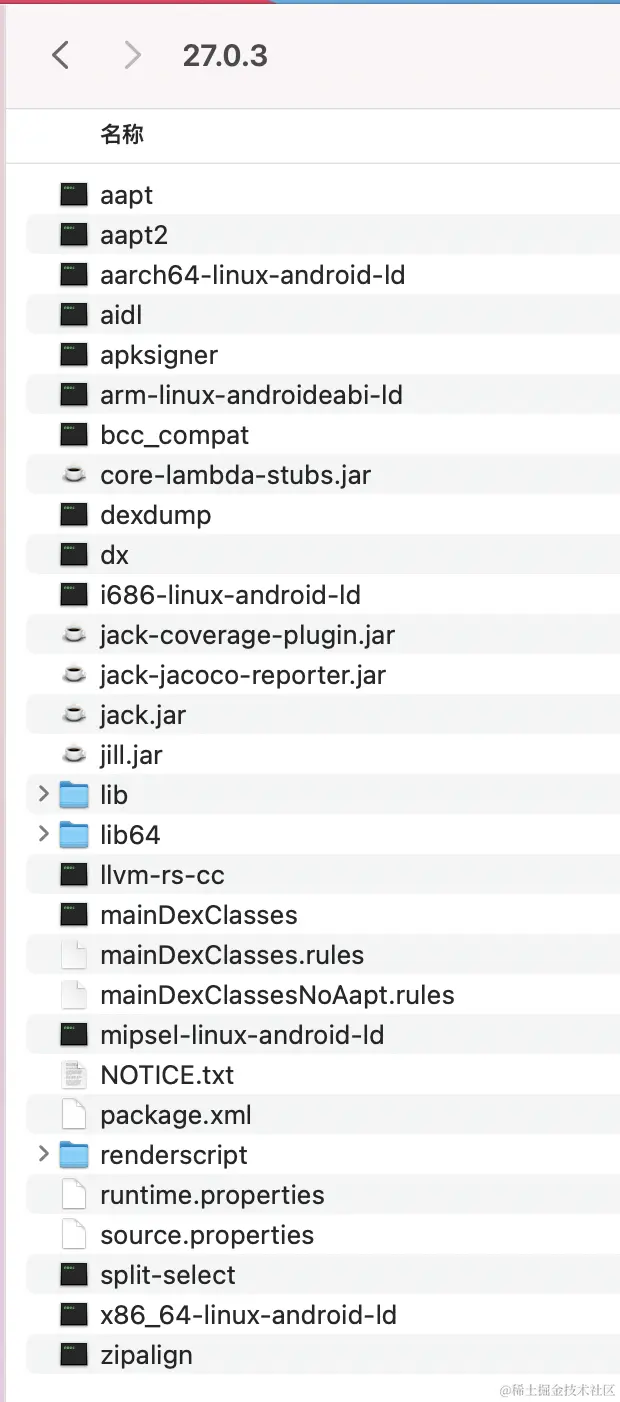Click the lib folder icon
Screen dimensions: 620x1402
(x=74, y=795)
